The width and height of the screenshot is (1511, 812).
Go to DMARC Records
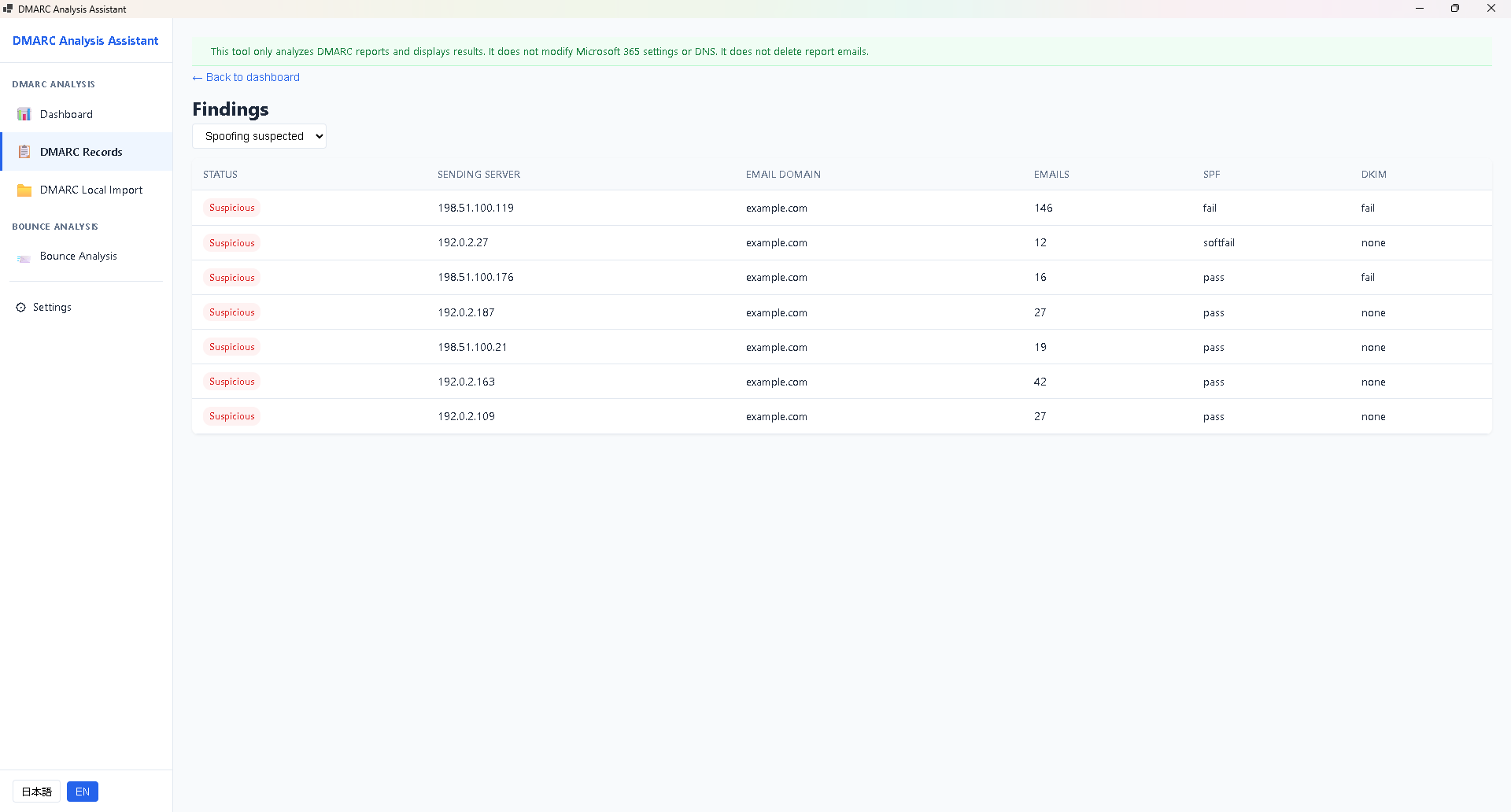click(87, 152)
